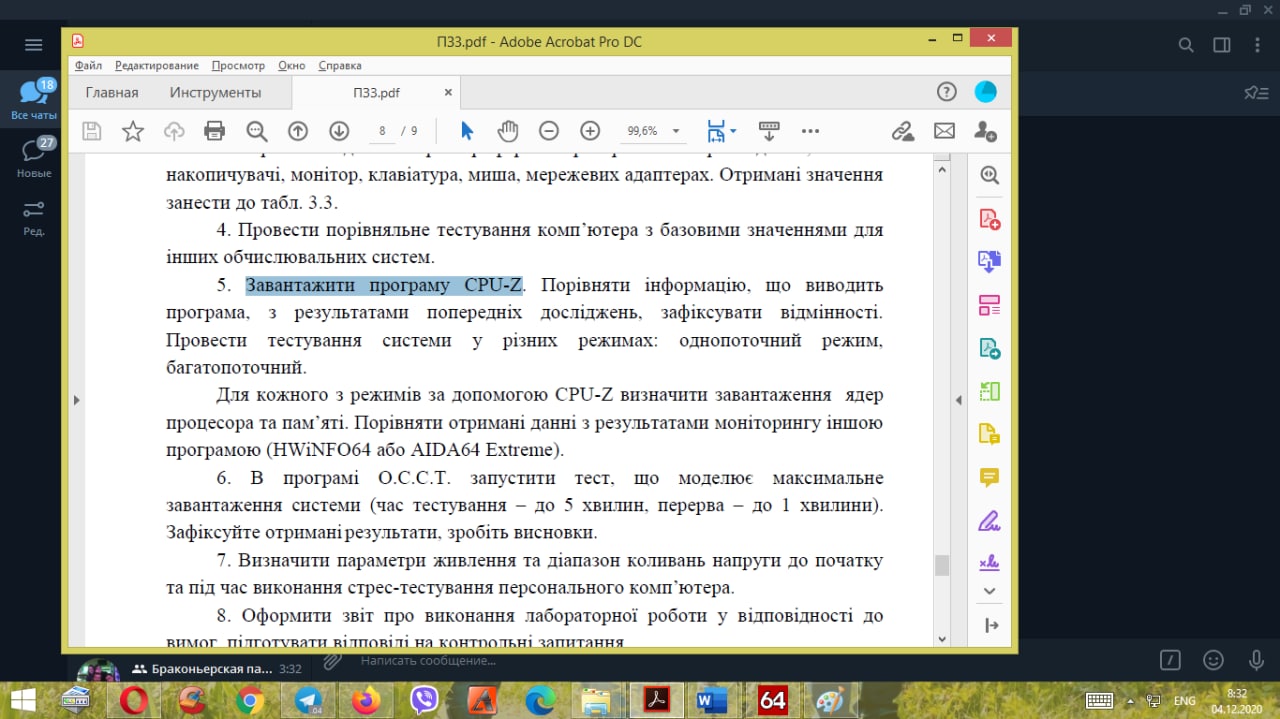The height and width of the screenshot is (719, 1280).
Task: Select the arrow Selection tool
Action: coord(466,131)
